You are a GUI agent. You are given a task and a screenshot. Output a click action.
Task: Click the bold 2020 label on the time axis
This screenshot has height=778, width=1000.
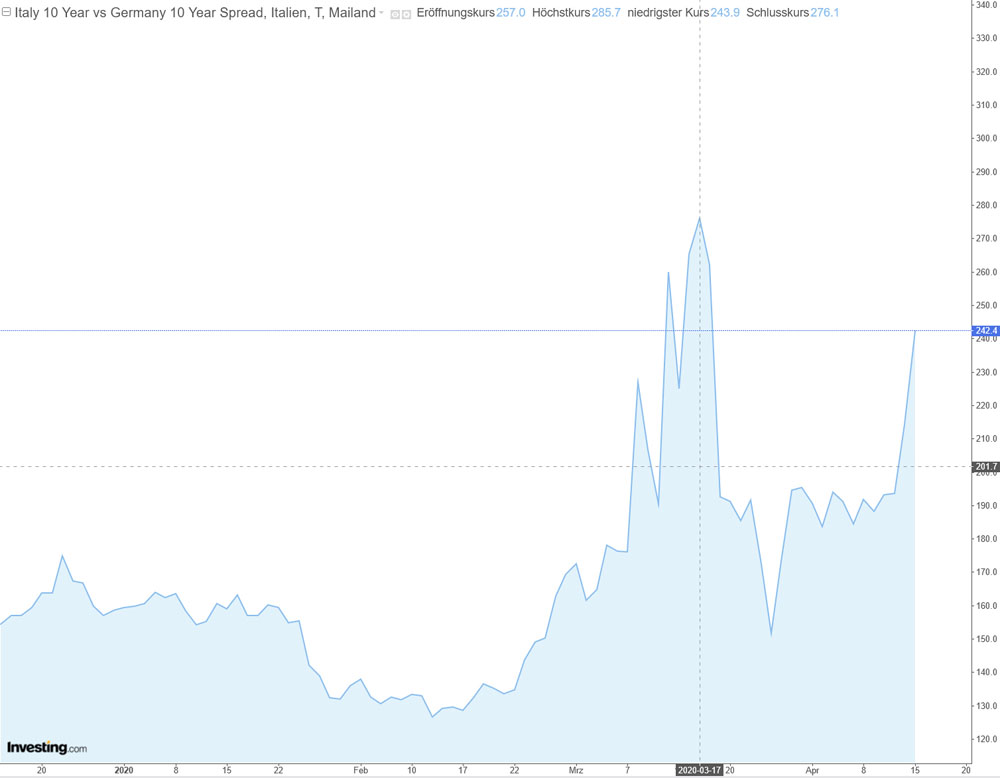click(x=124, y=770)
